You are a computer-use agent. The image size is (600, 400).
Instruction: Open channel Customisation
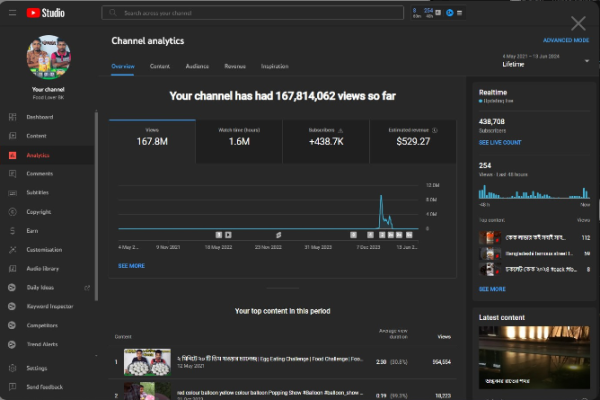[44, 249]
